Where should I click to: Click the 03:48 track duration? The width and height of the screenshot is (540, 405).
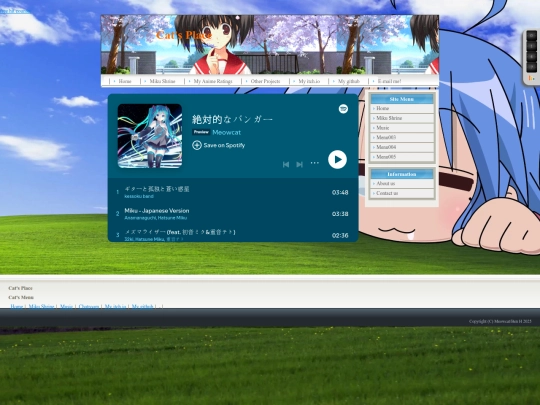click(x=340, y=193)
